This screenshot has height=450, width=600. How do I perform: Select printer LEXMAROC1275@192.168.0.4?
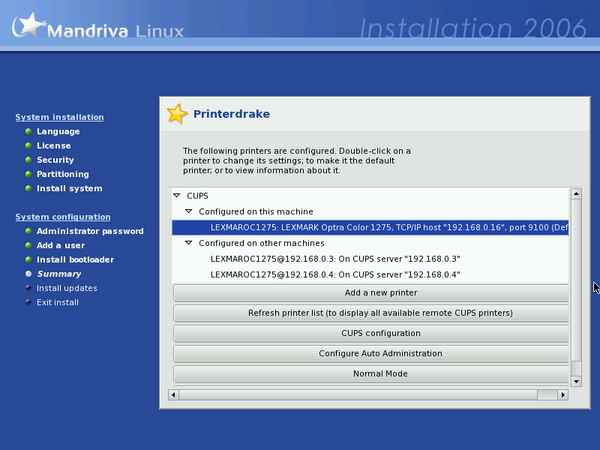coord(335,274)
